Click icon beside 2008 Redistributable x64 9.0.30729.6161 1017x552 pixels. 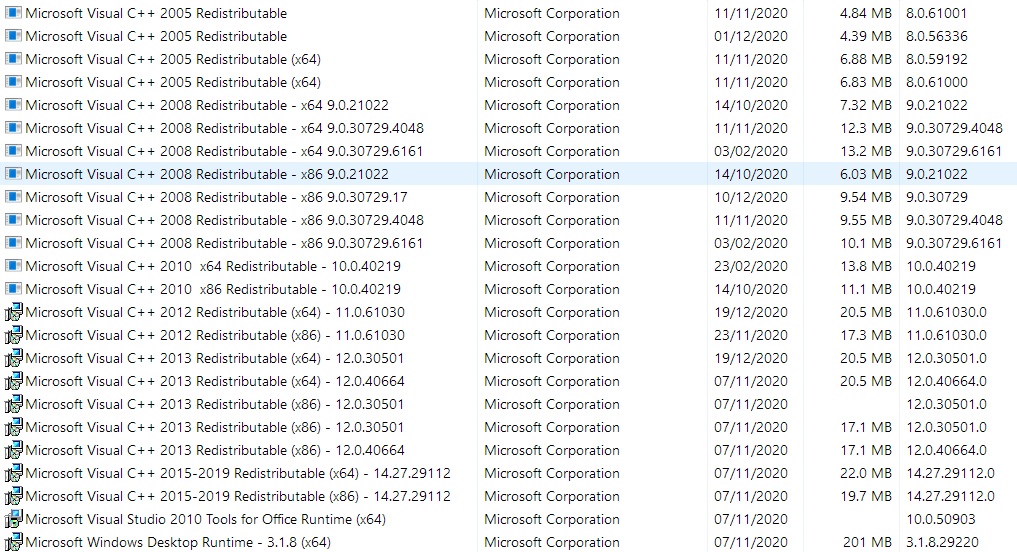tap(13, 151)
